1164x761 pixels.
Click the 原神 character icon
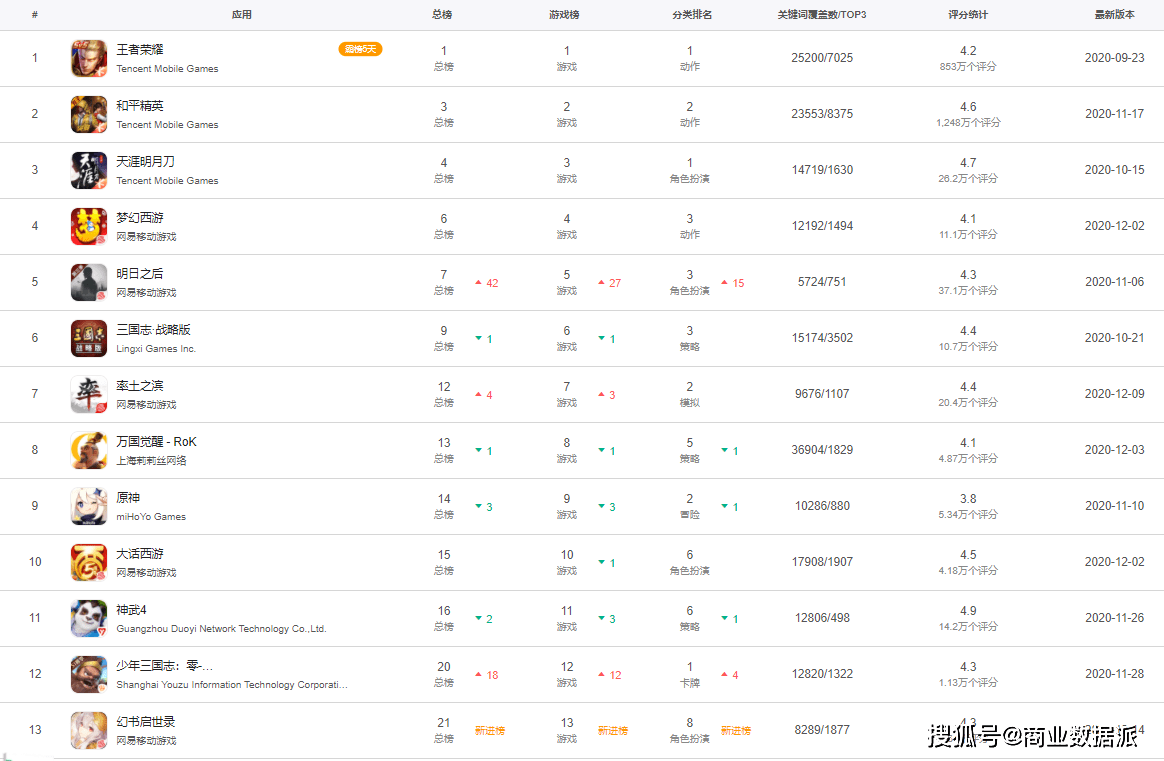pyautogui.click(x=88, y=506)
